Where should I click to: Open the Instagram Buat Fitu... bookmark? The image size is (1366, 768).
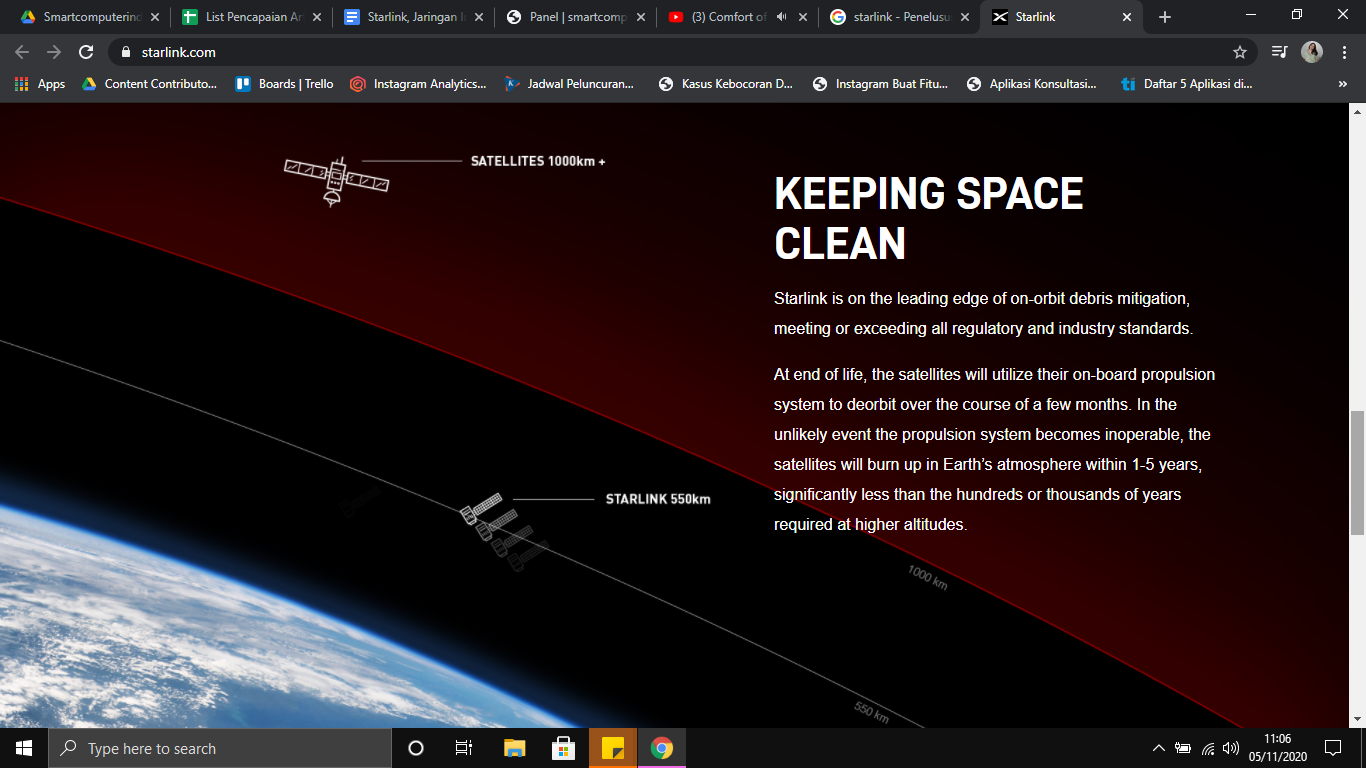(880, 84)
